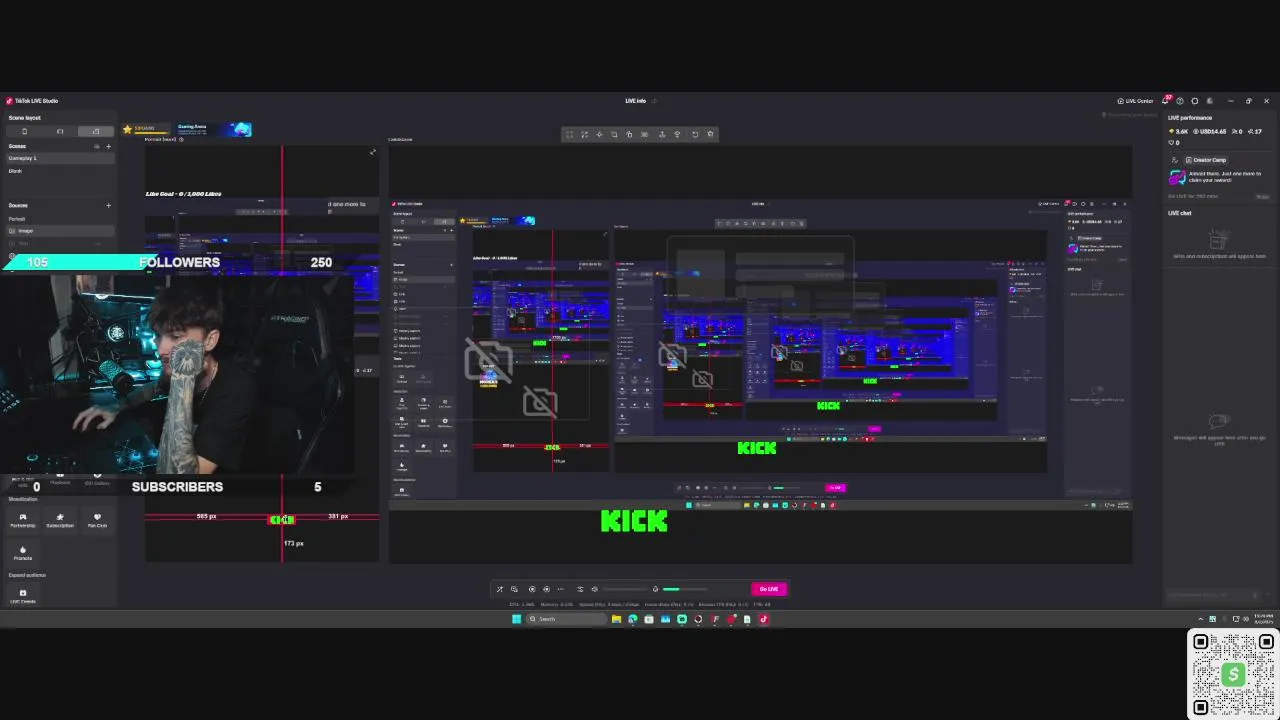Image resolution: width=1280 pixels, height=720 pixels.
Task: Open the help question-mark icon
Action: [x=1180, y=101]
